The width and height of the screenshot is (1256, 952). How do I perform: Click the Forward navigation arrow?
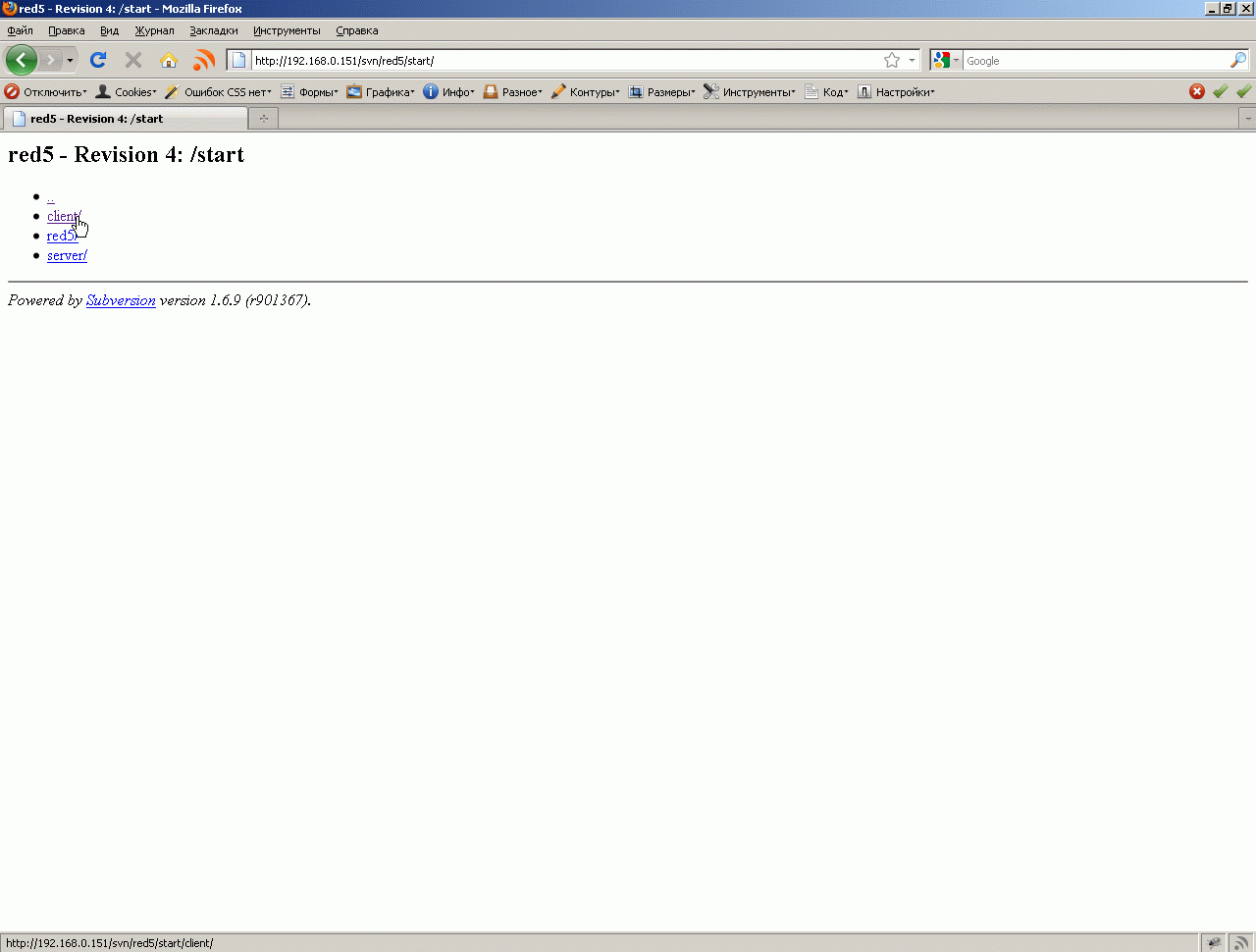point(50,60)
